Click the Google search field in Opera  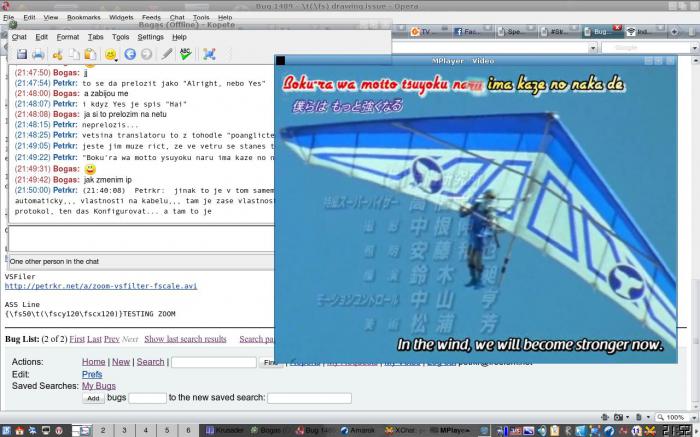(646, 48)
